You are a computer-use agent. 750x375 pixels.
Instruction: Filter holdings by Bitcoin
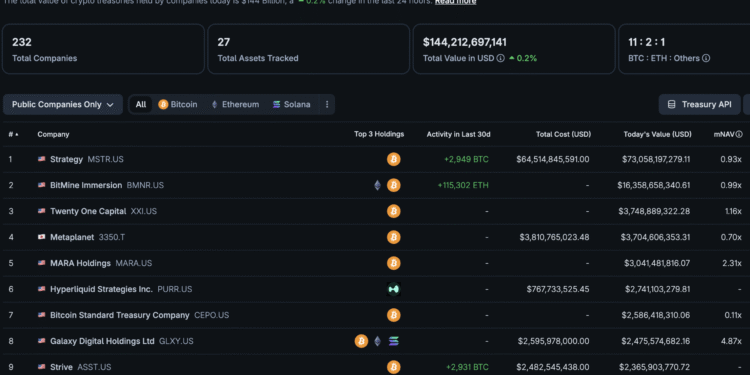click(x=177, y=104)
